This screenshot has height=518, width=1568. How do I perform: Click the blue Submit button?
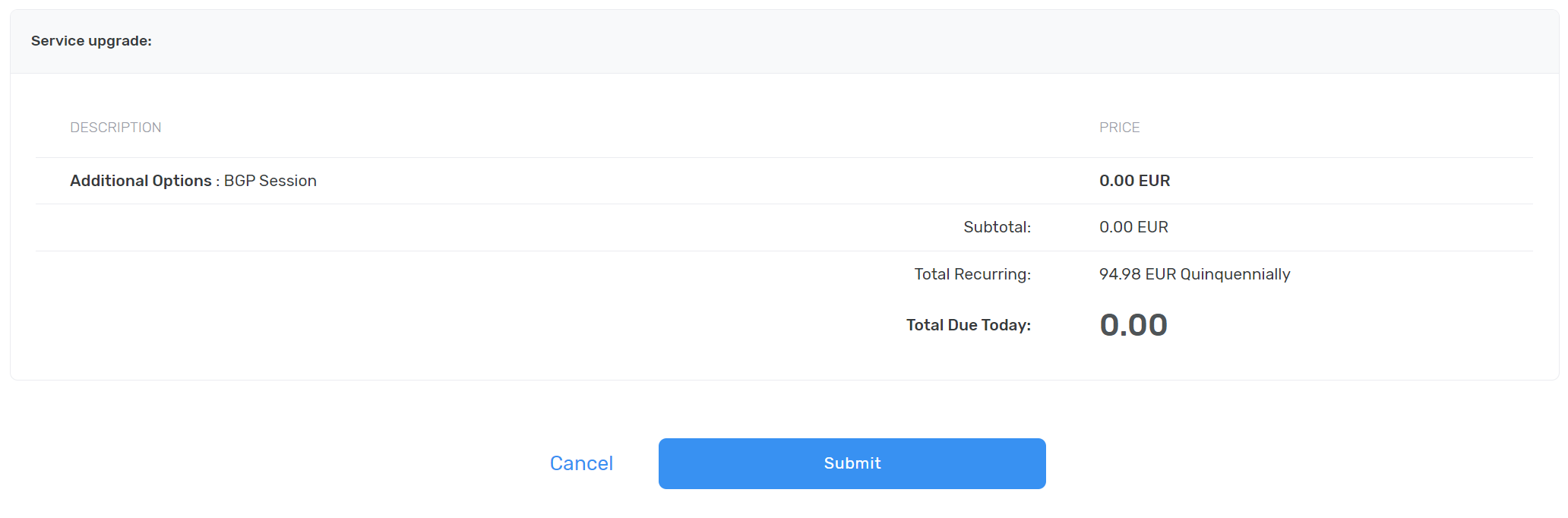click(x=852, y=463)
